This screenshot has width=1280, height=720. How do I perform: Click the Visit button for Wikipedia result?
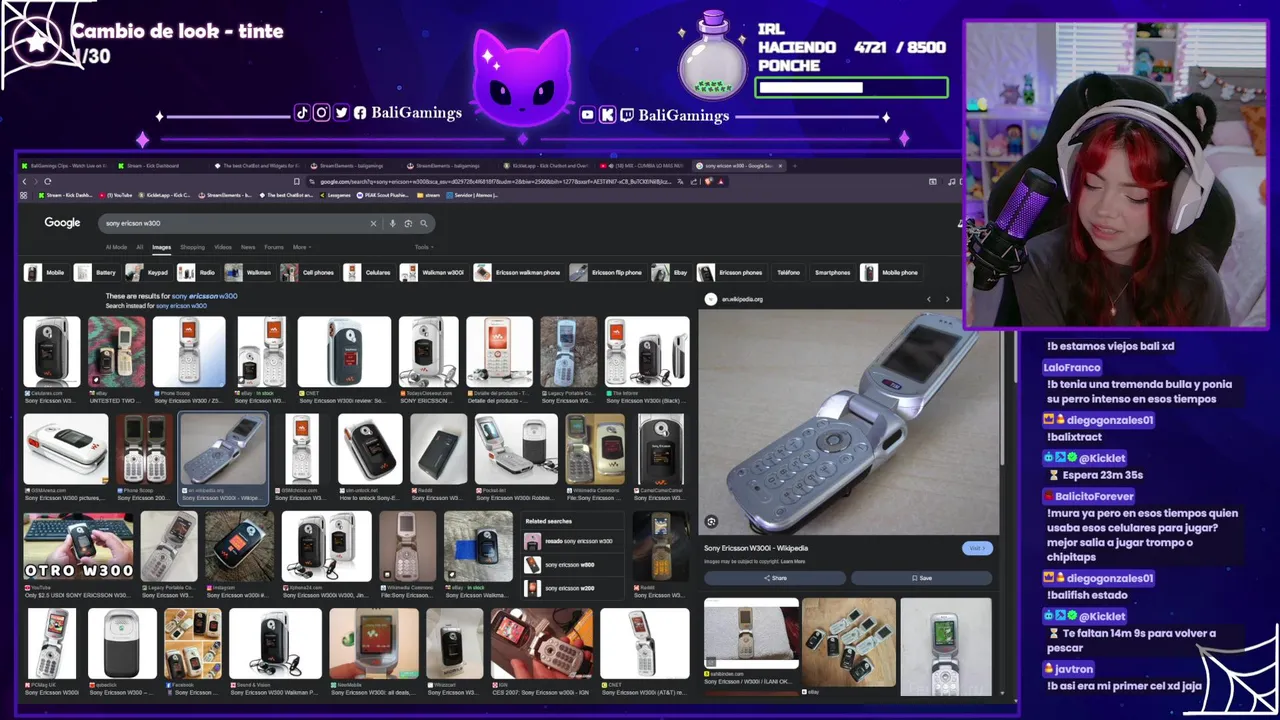point(977,548)
